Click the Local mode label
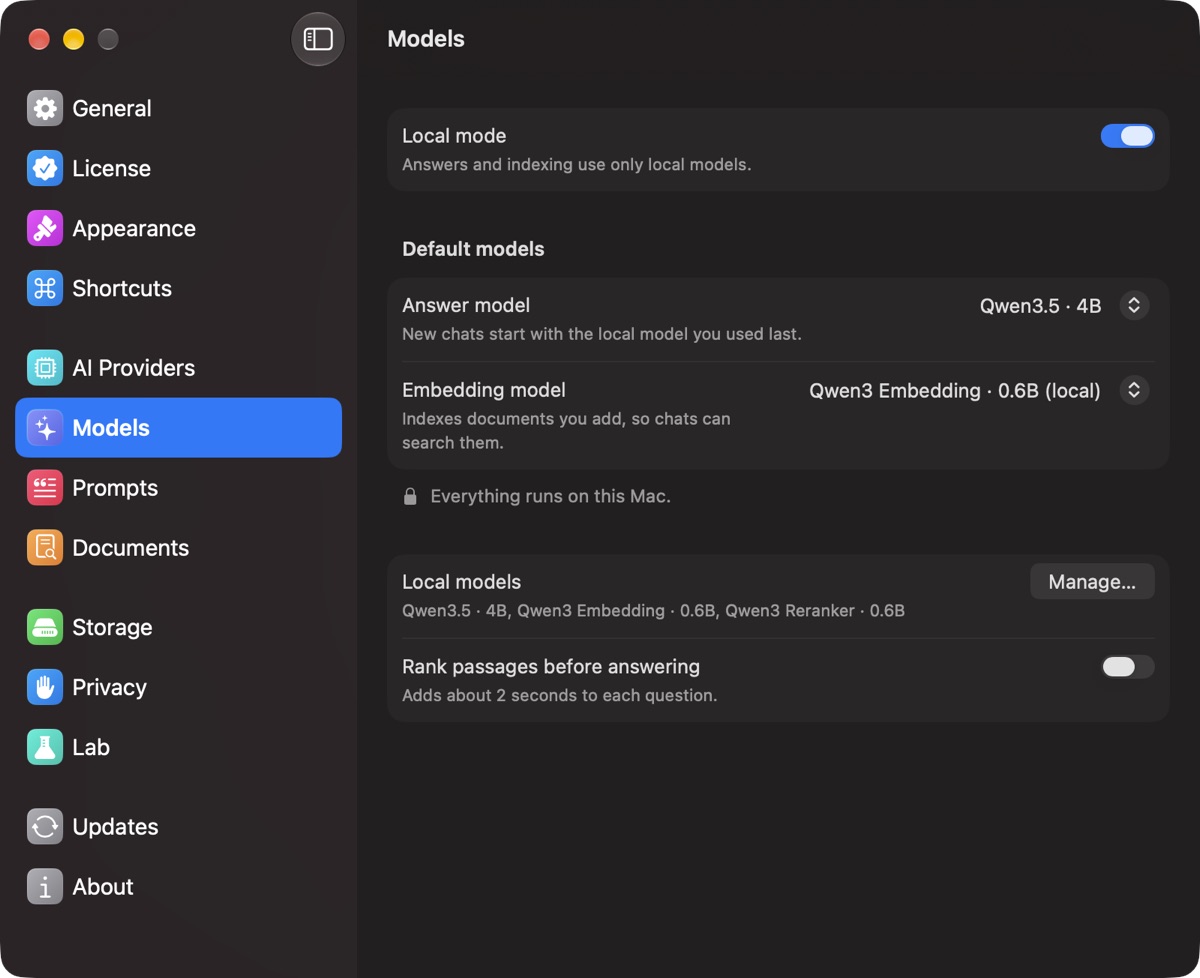1200x978 pixels. click(454, 136)
